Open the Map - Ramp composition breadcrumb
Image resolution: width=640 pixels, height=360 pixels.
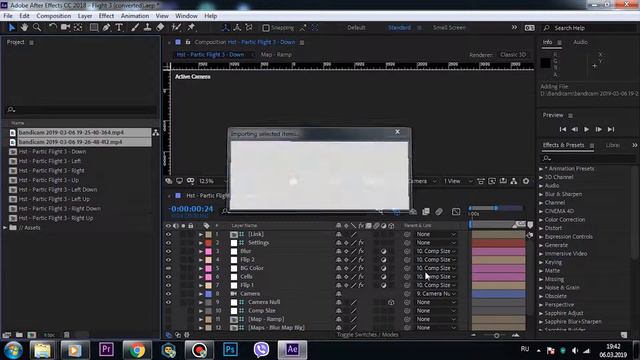(x=276, y=54)
